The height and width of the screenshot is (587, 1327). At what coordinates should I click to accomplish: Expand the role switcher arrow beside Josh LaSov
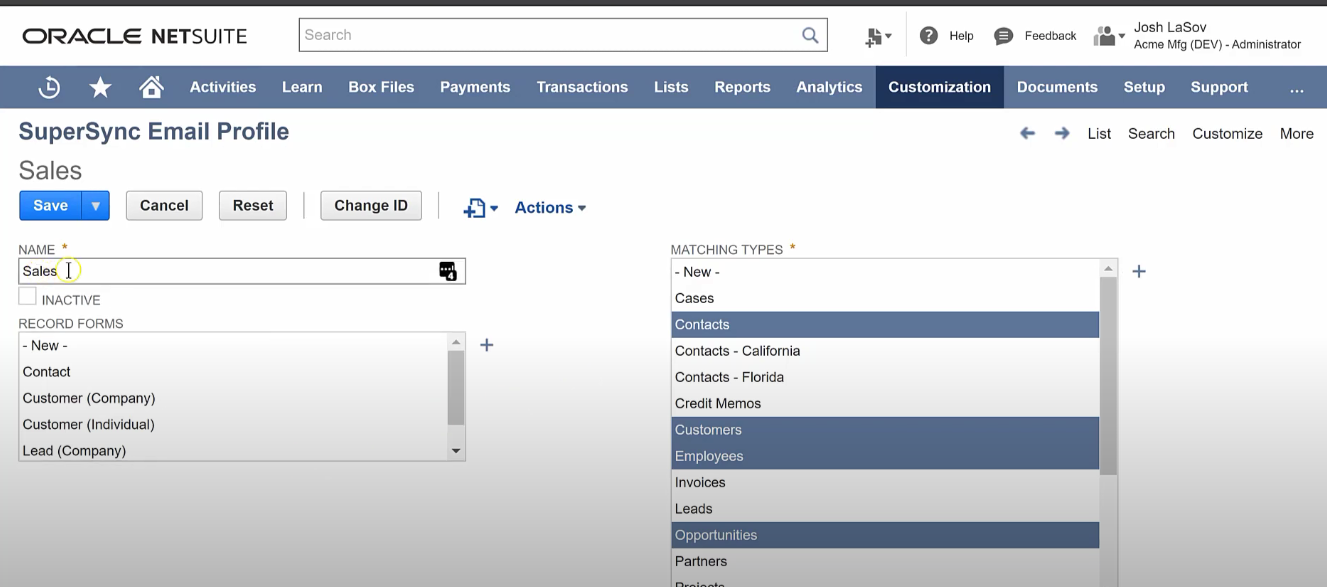tap(1121, 35)
